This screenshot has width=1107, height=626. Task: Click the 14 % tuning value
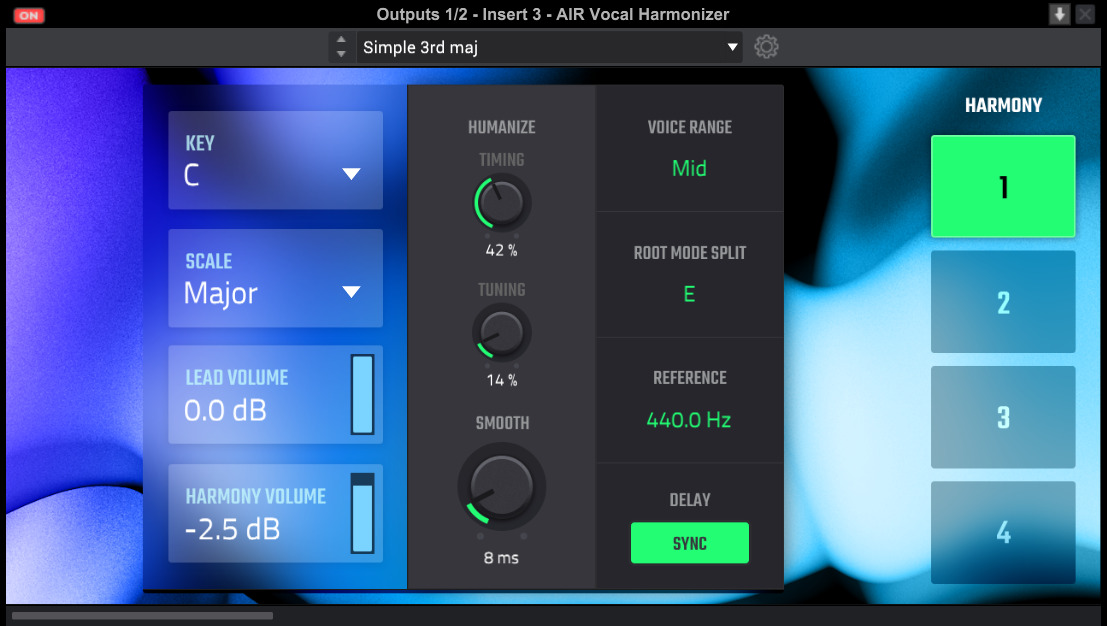coord(501,380)
